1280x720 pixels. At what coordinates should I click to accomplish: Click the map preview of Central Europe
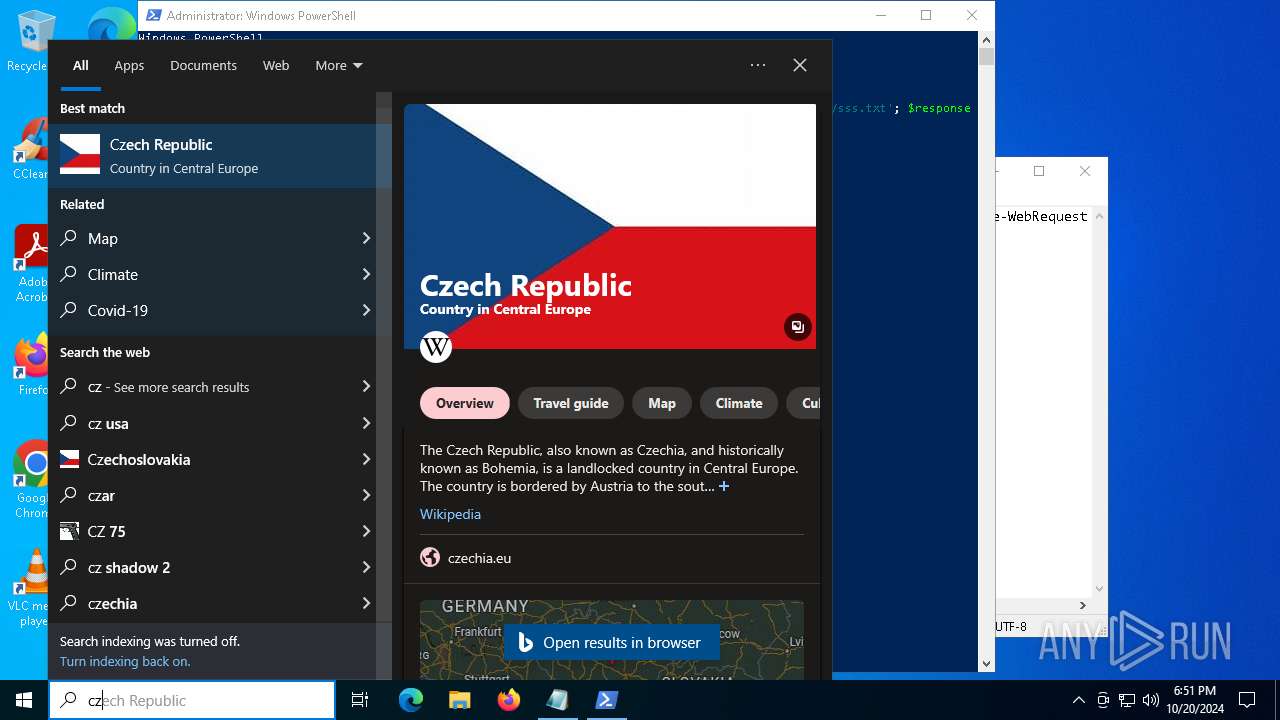[612, 640]
